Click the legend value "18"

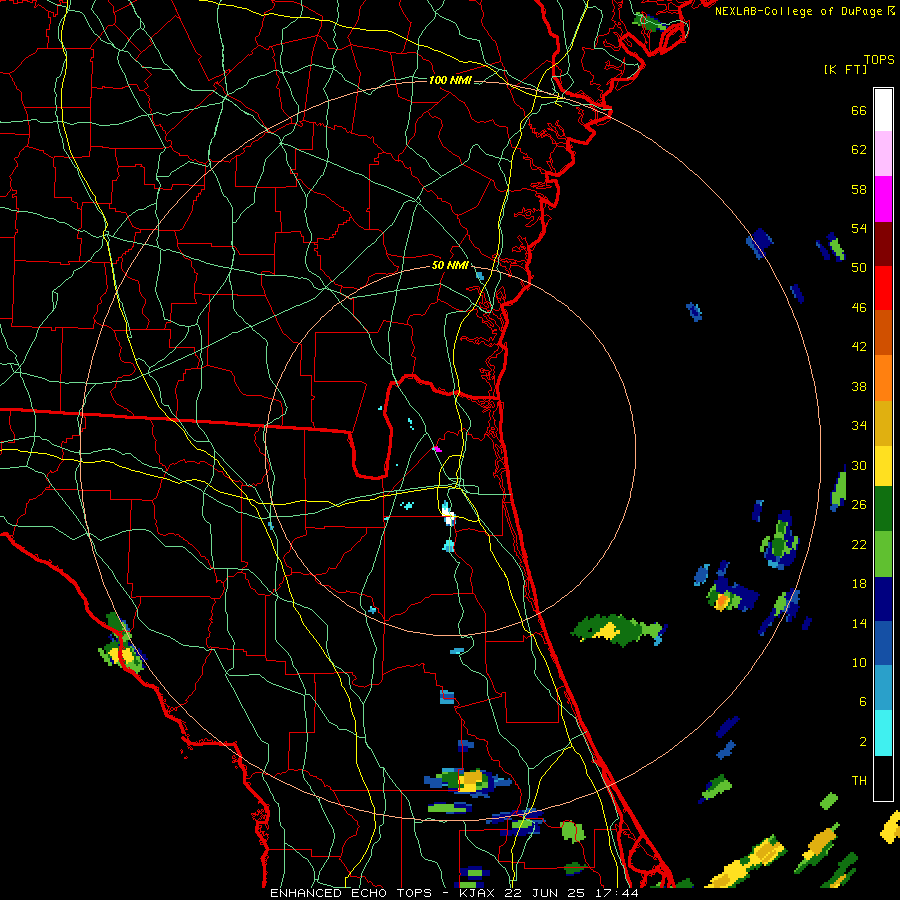[859, 584]
